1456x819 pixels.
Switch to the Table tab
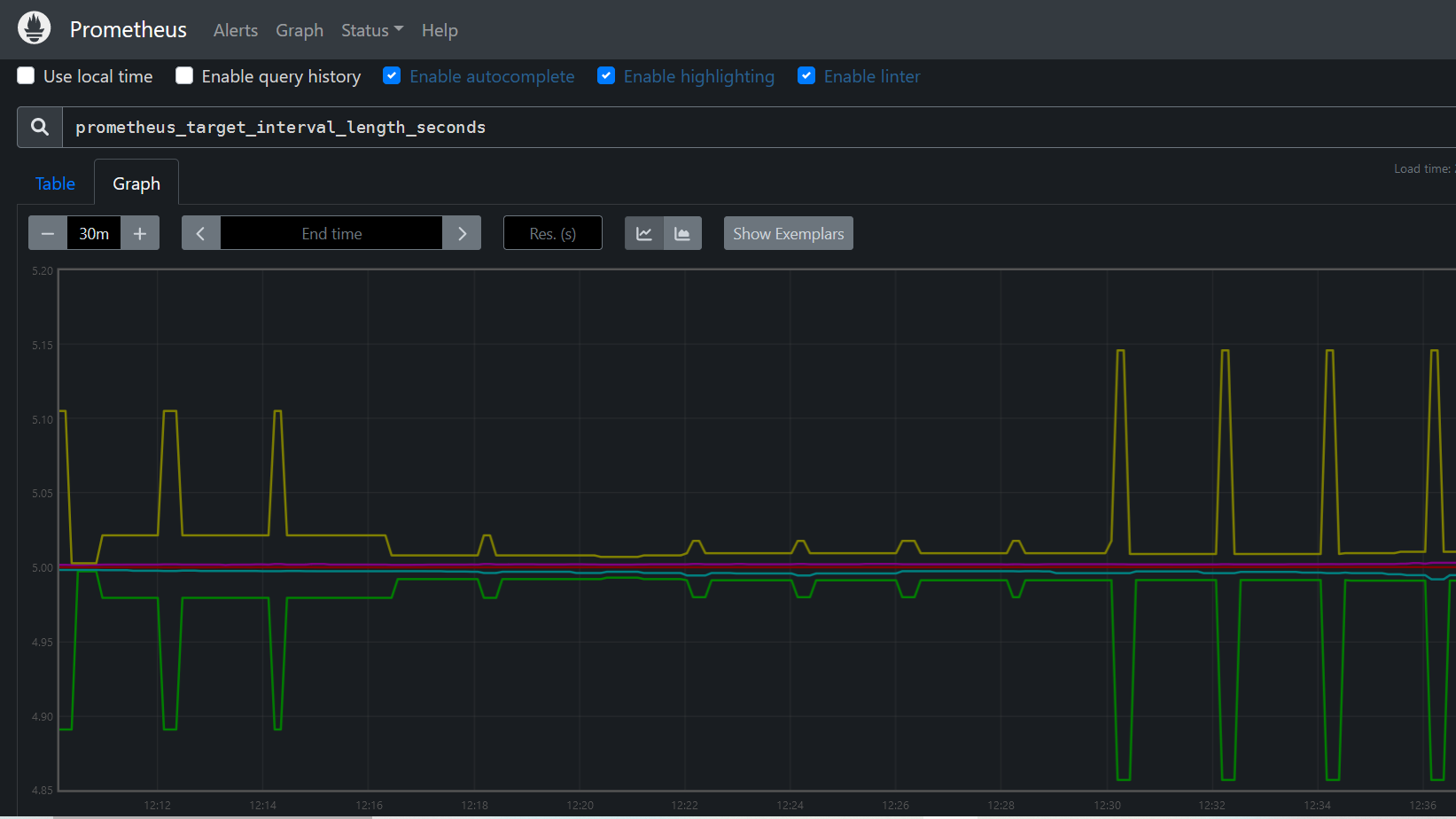tap(55, 183)
